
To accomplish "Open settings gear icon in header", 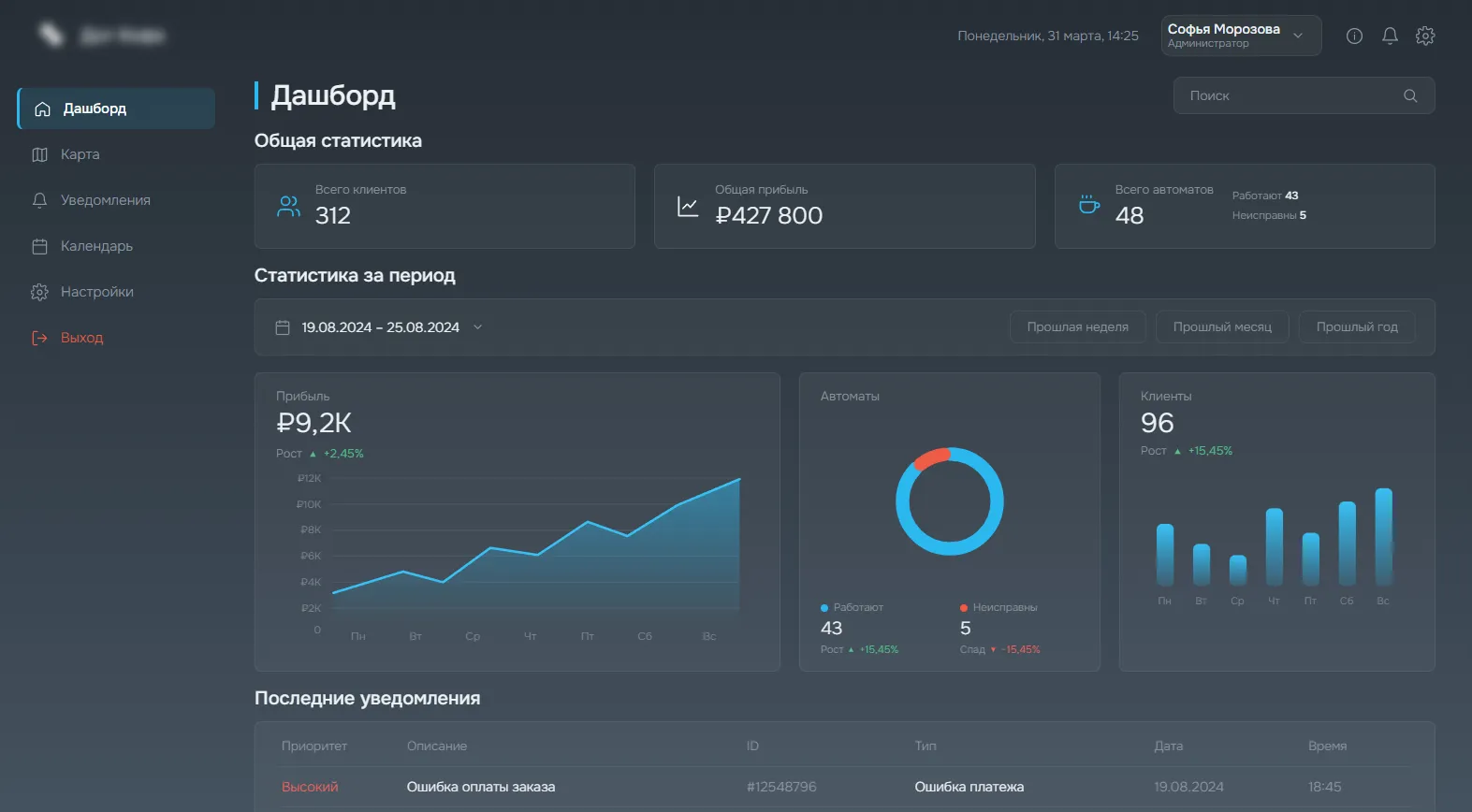I will pyautogui.click(x=1425, y=36).
